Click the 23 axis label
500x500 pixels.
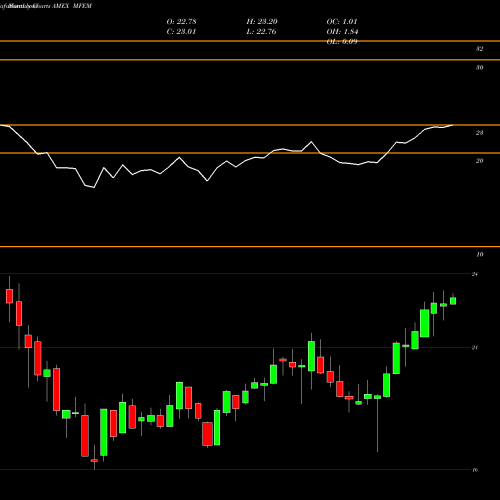coord(479,133)
